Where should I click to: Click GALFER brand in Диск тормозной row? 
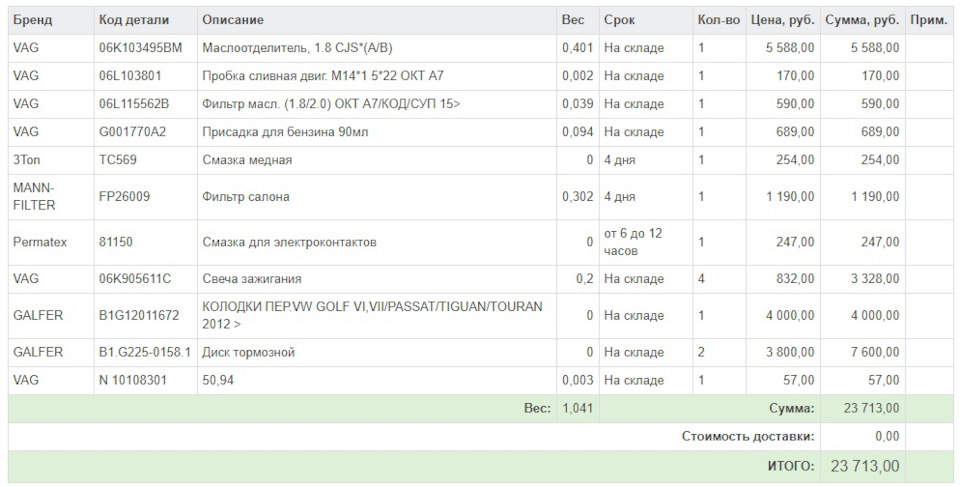pyautogui.click(x=38, y=352)
